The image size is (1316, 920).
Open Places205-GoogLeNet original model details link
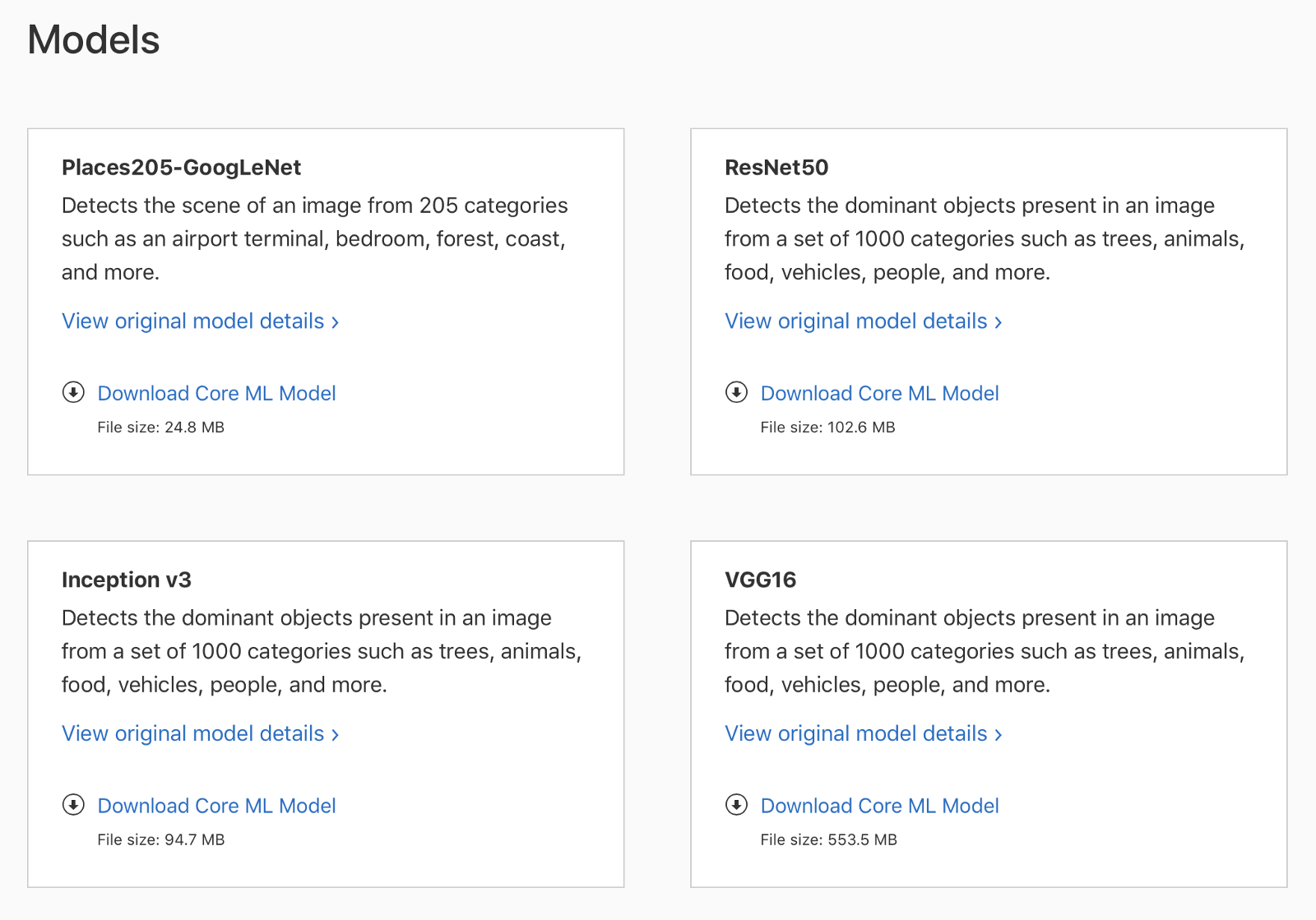(x=193, y=321)
